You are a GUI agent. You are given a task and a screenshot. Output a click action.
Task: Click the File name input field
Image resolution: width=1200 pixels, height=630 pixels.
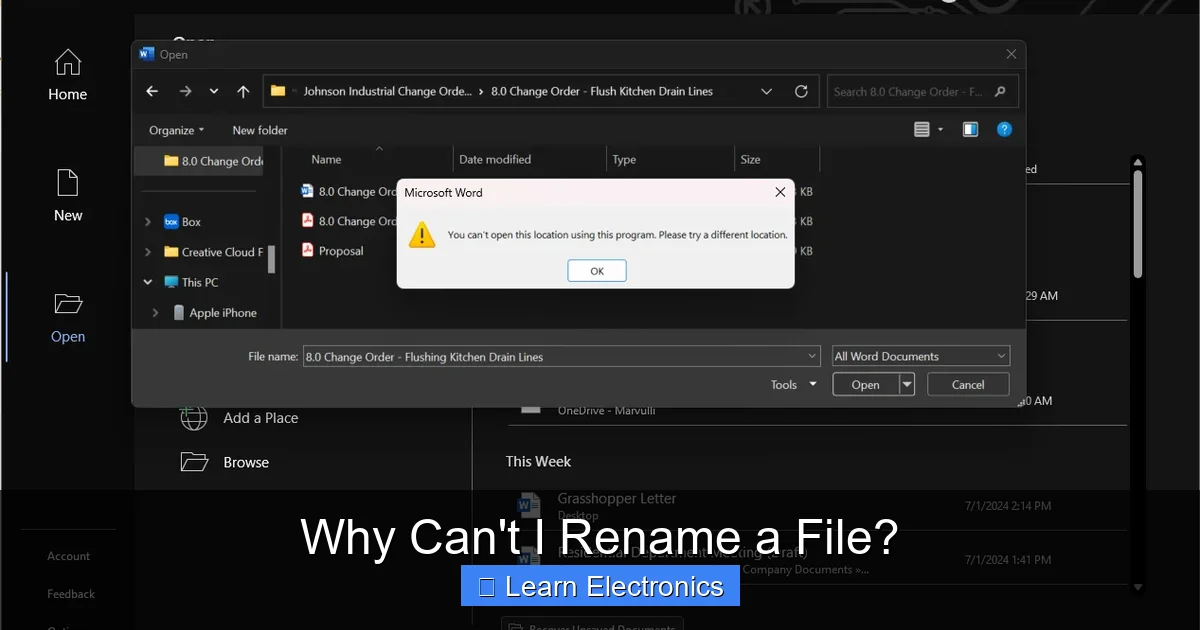pos(560,356)
